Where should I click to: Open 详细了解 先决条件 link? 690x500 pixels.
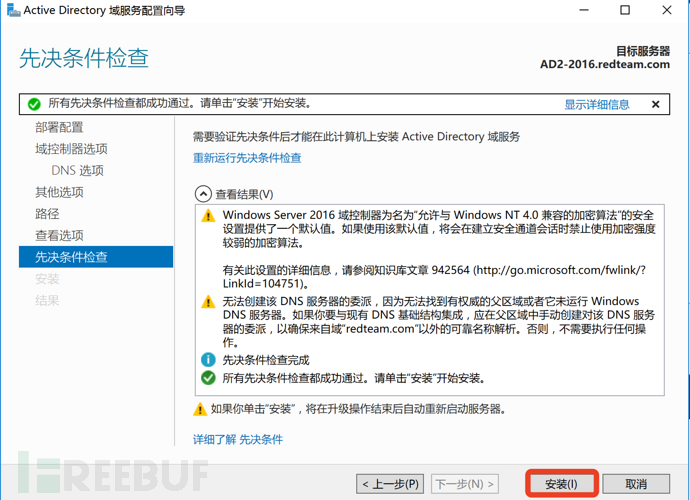pyautogui.click(x=238, y=439)
